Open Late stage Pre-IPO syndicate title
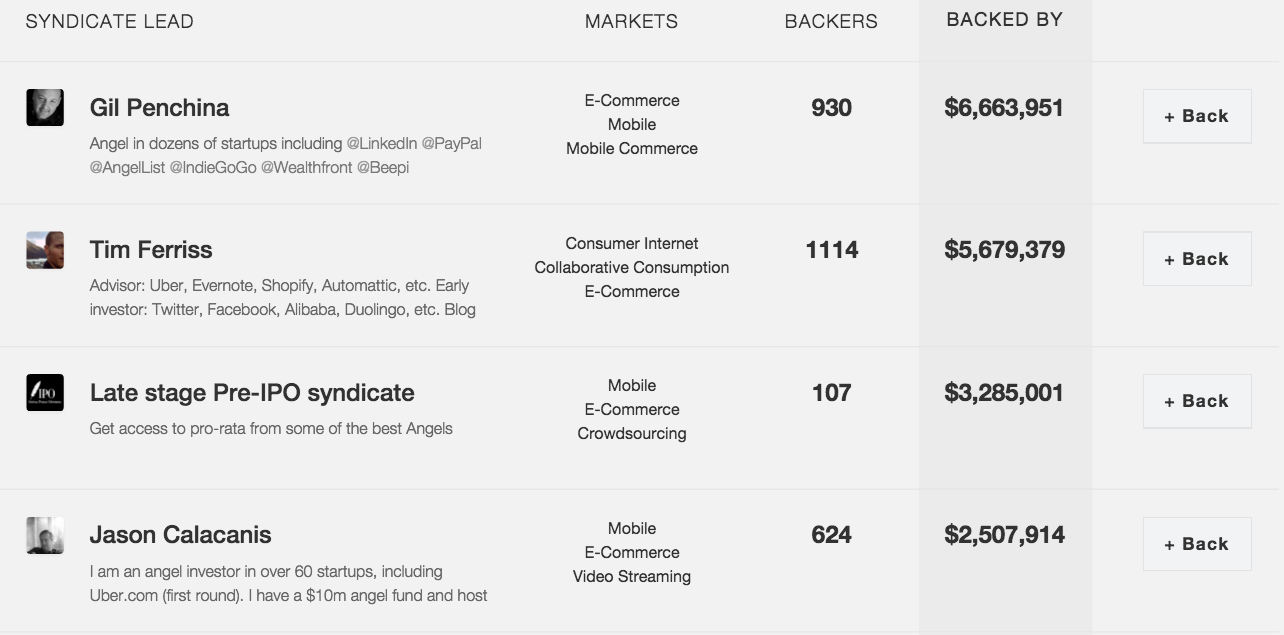Screen dimensions: 1284x635 click(x=252, y=393)
